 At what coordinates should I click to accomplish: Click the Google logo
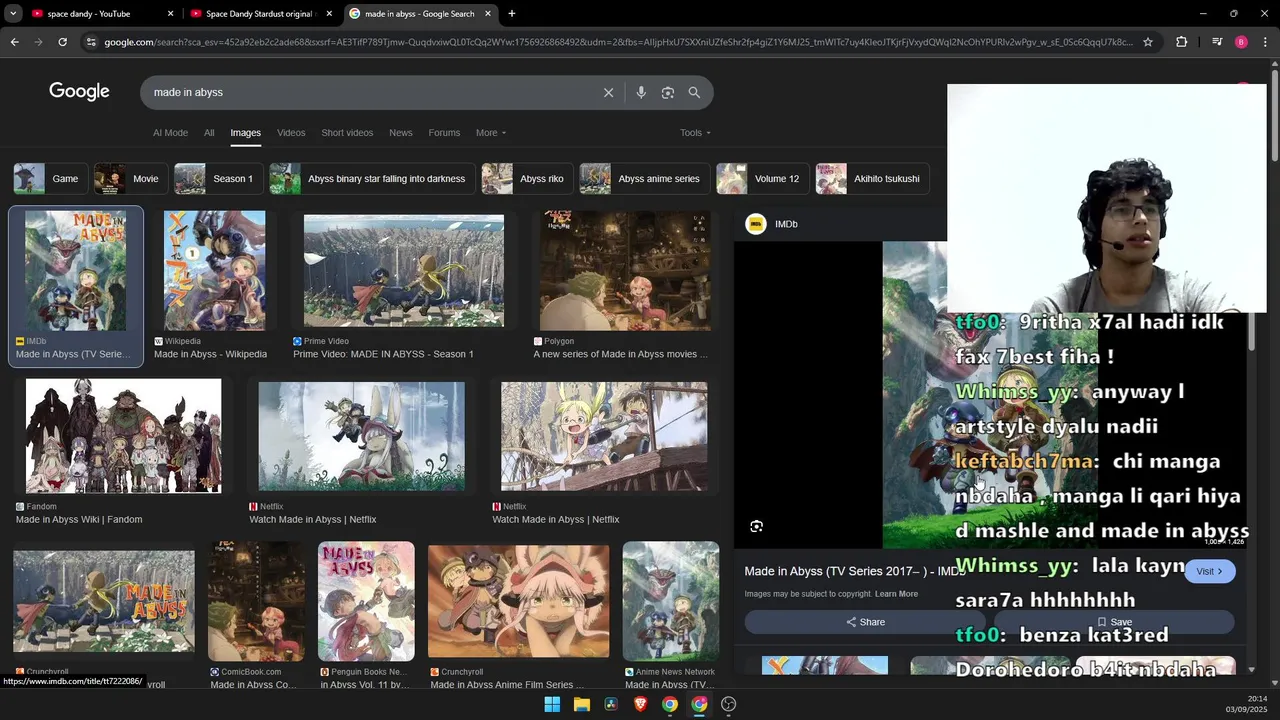tap(79, 92)
